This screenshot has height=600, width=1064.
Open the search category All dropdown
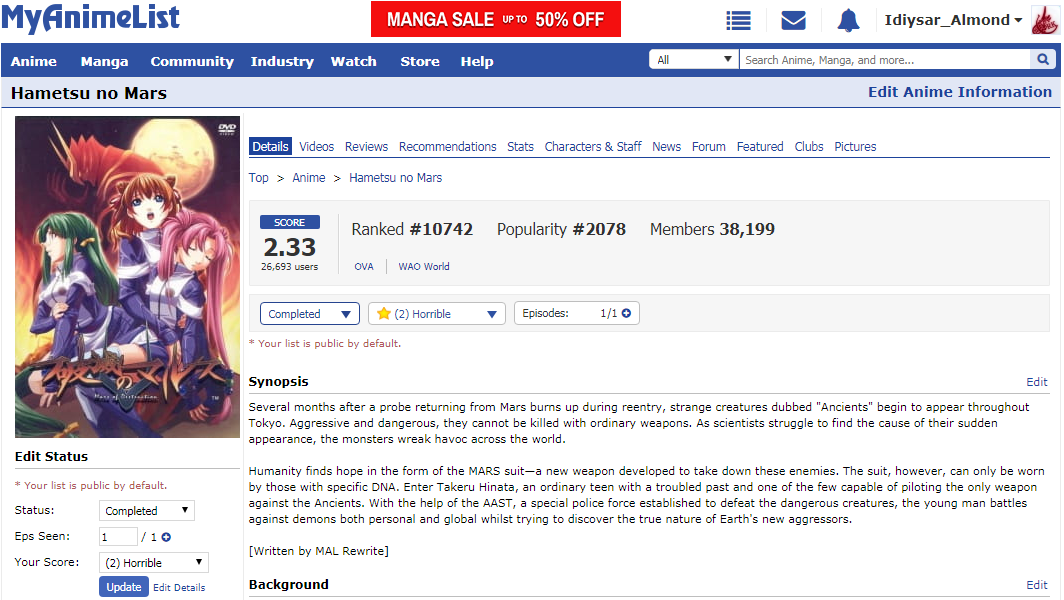(694, 60)
